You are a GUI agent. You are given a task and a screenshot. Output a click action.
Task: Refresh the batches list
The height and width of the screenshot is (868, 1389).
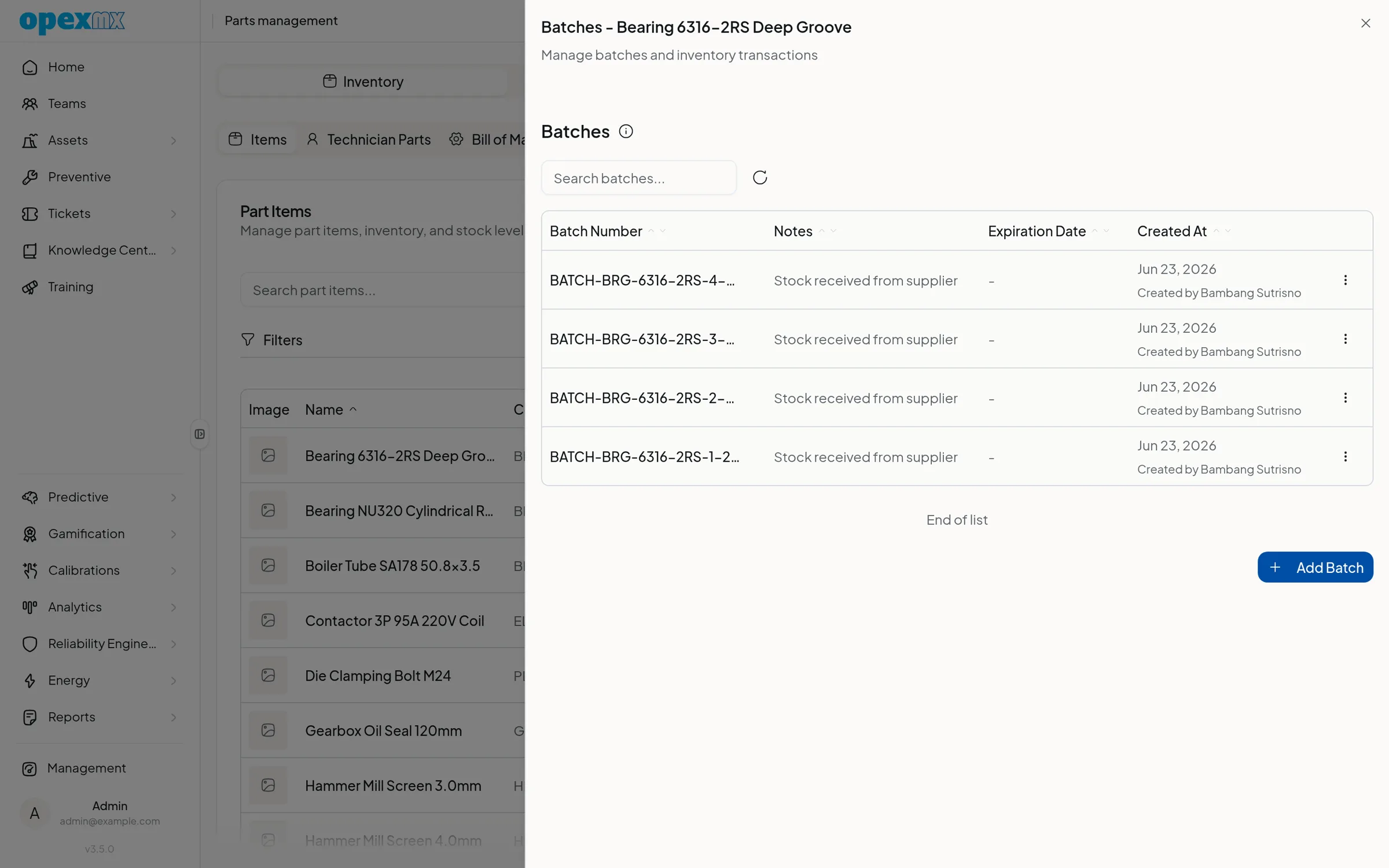(x=760, y=178)
